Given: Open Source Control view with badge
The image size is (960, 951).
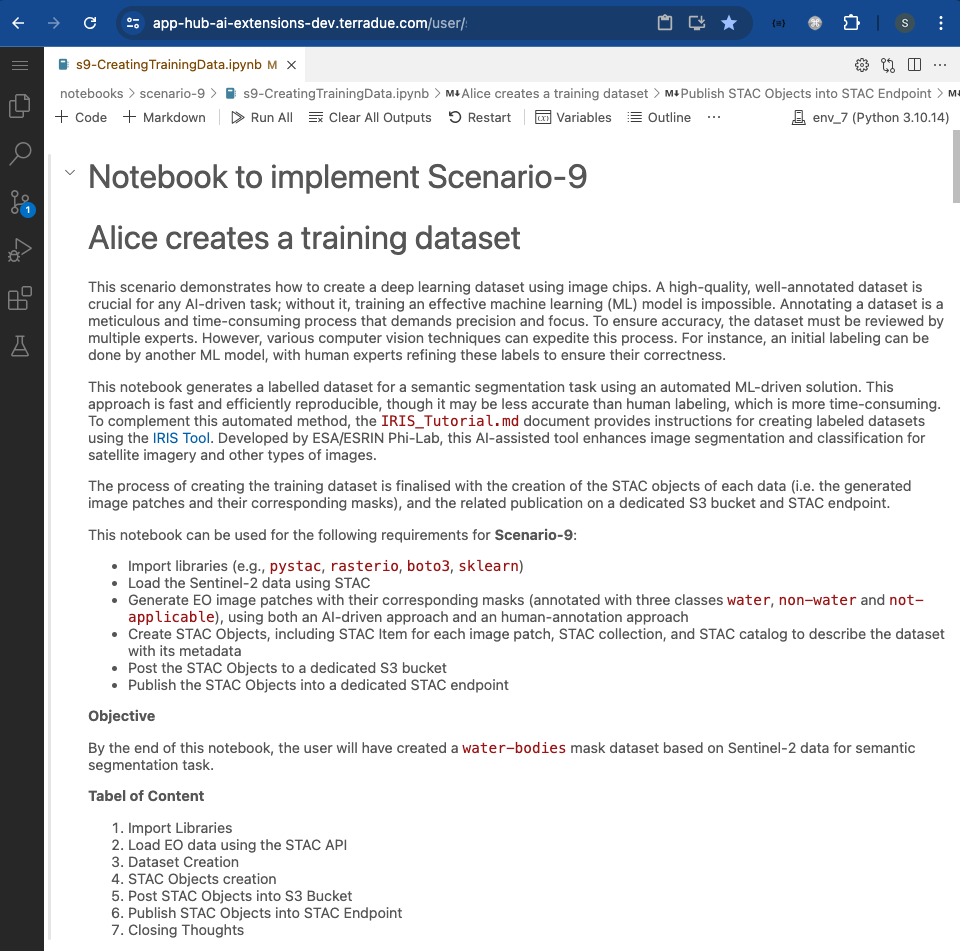Looking at the screenshot, I should tap(20, 203).
